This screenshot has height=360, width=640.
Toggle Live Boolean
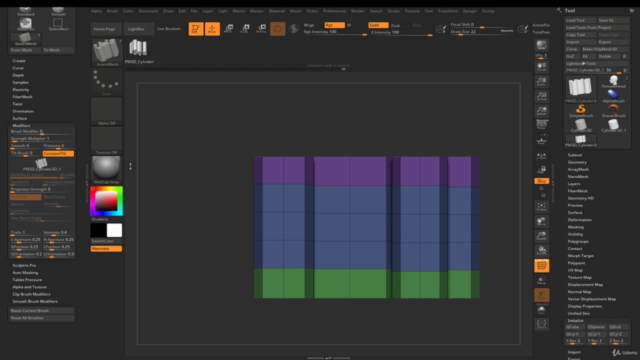coord(169,29)
